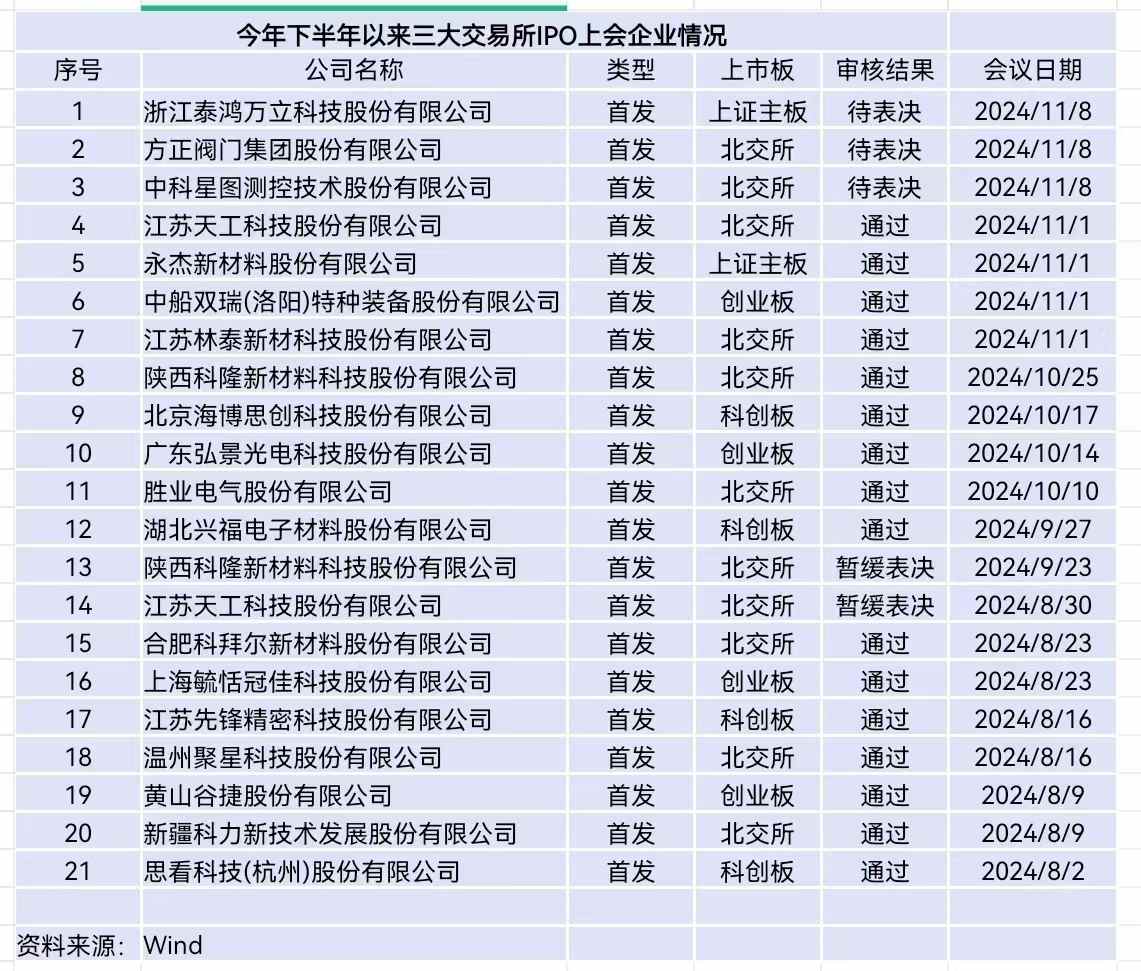Click 通过 in the 永杰新材料 row
The image size is (1141, 971).
click(885, 263)
